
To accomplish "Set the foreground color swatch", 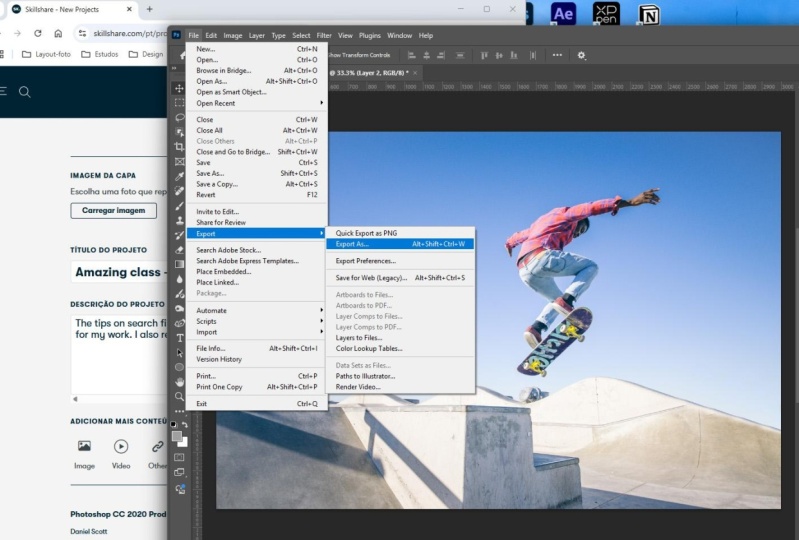I will pyautogui.click(x=176, y=436).
